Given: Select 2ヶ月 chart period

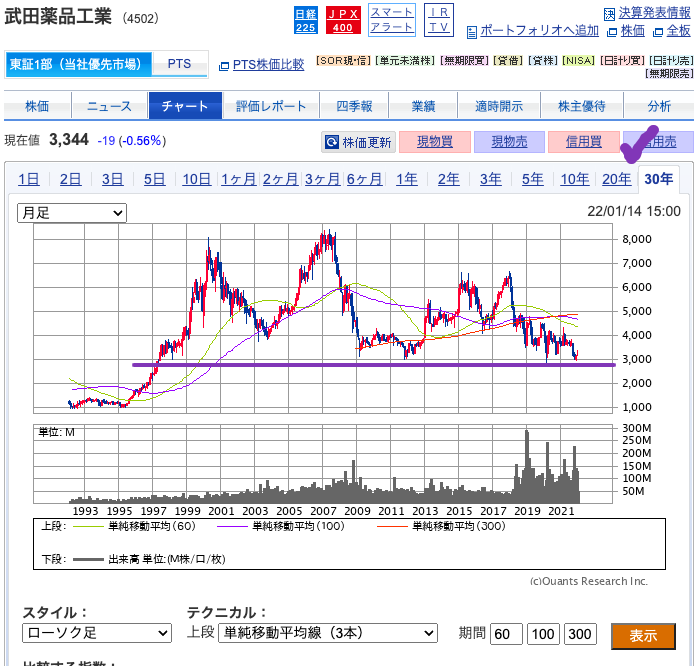Looking at the screenshot, I should point(280,179).
